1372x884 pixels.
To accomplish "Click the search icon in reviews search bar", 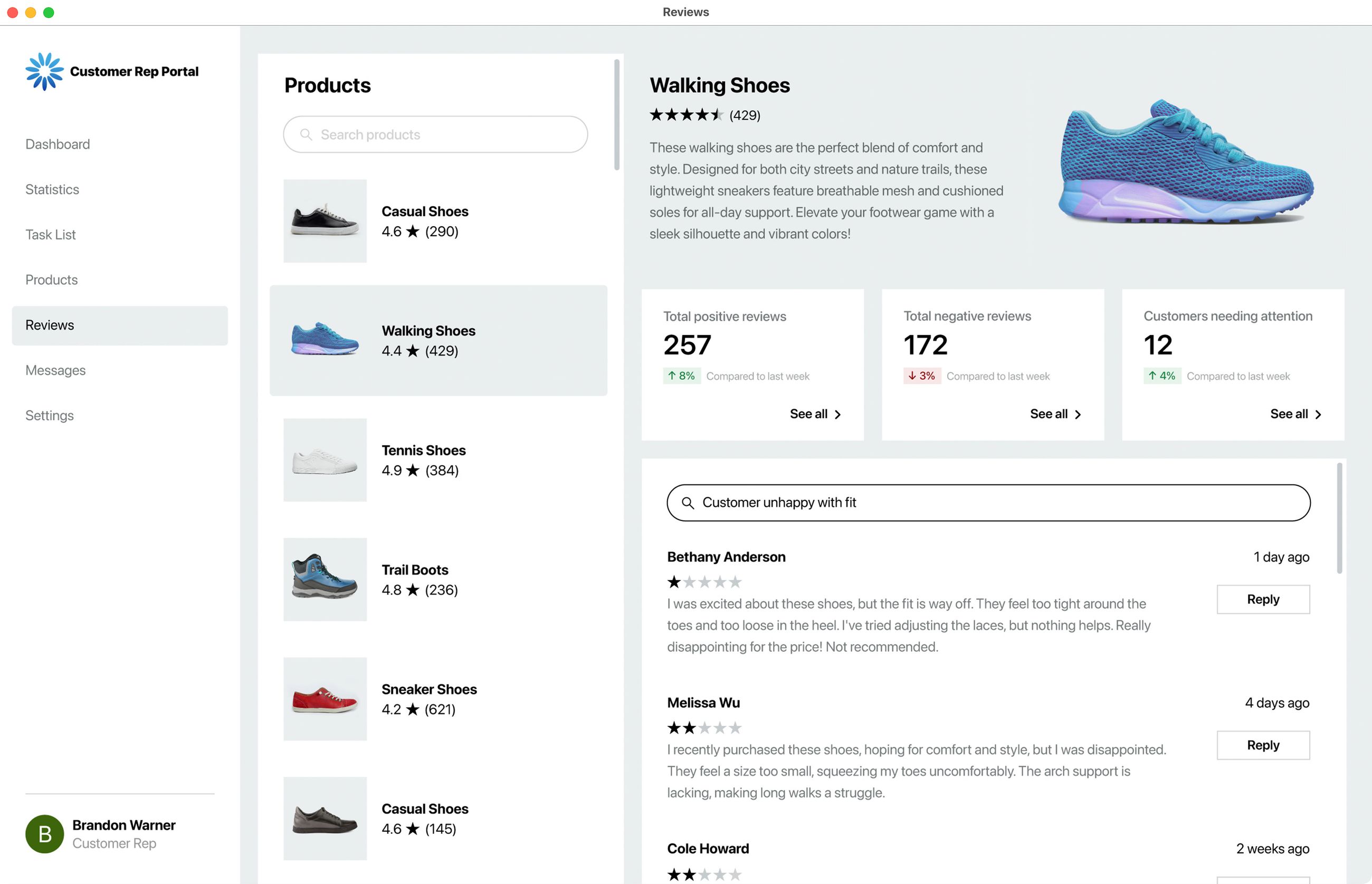I will click(x=688, y=503).
